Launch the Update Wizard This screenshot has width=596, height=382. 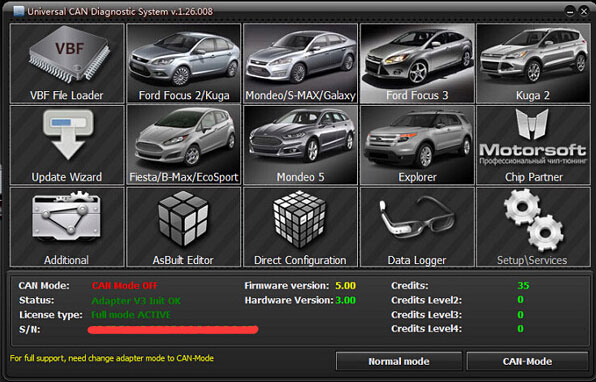(x=67, y=145)
